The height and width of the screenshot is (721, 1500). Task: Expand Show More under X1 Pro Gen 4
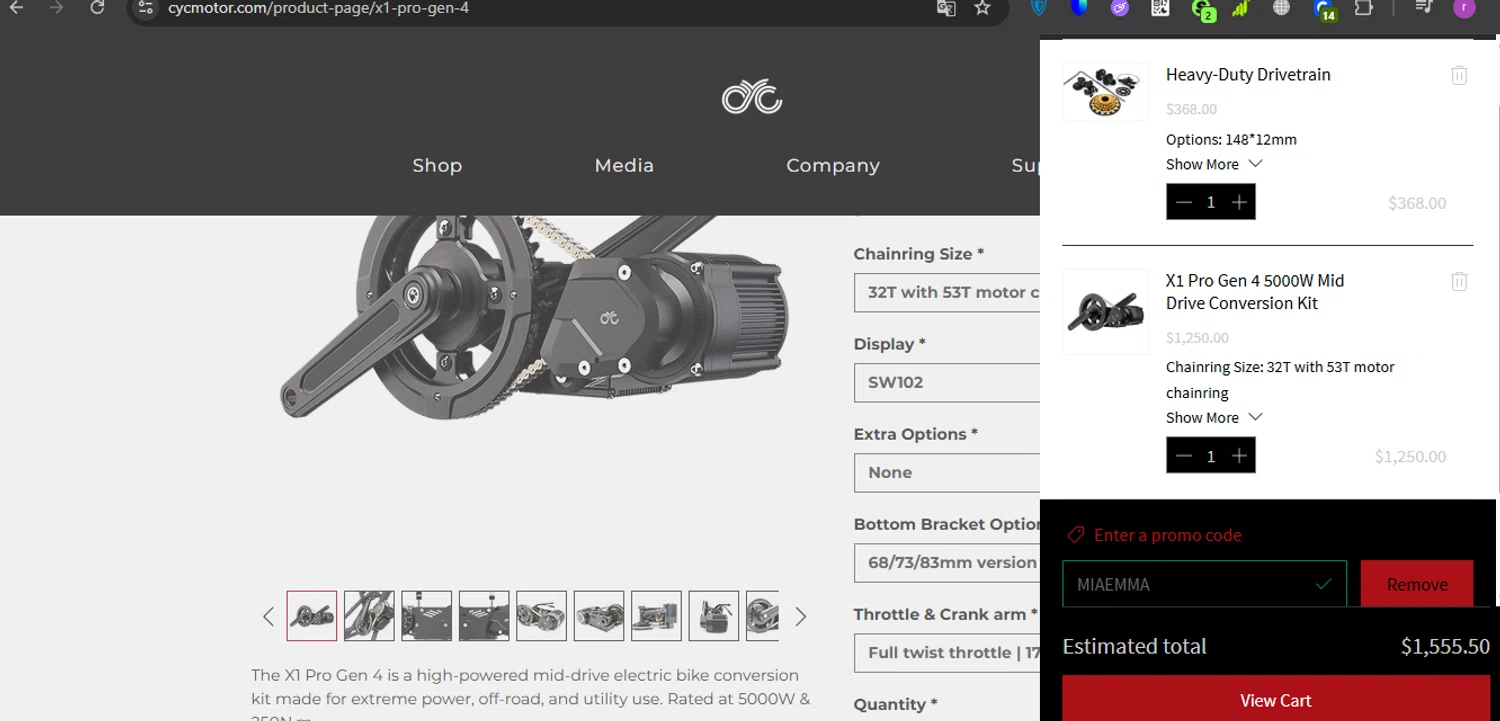click(x=1214, y=417)
